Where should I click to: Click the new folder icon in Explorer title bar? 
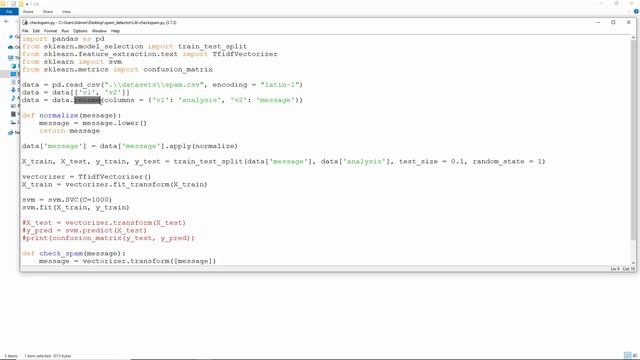21,4
